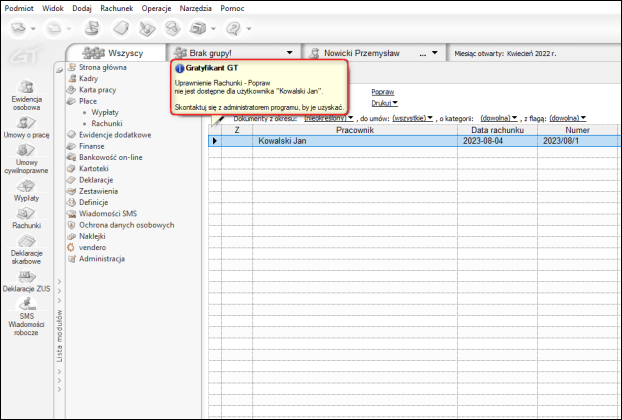
Task: Select Definicje in module tree
Action: pos(93,202)
